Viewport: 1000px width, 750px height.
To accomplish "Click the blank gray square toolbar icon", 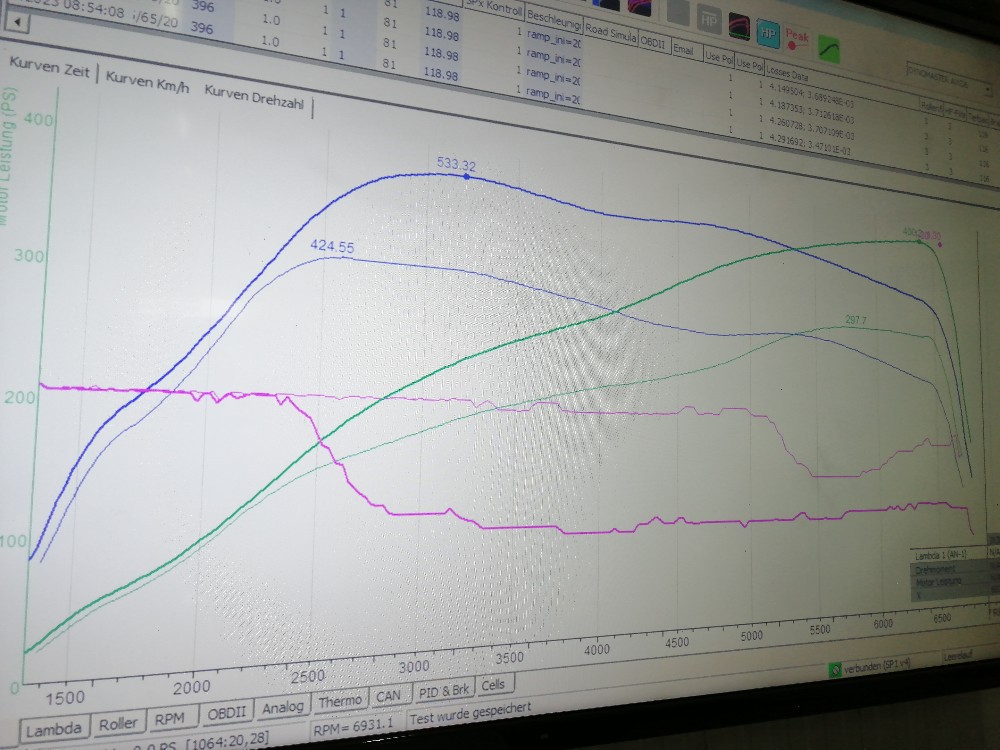I will pos(678,12).
